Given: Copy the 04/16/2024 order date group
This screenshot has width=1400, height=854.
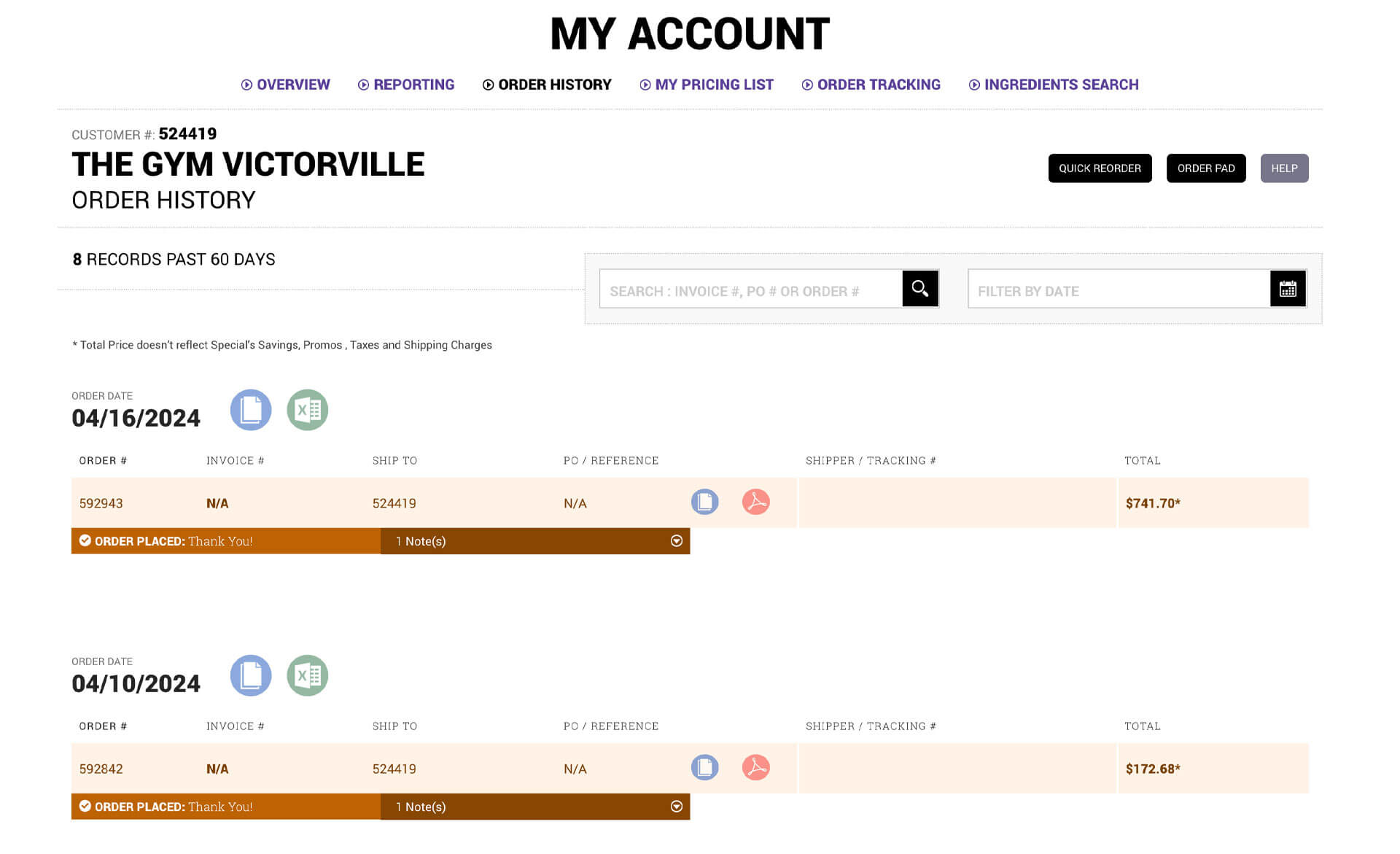Looking at the screenshot, I should pyautogui.click(x=251, y=410).
